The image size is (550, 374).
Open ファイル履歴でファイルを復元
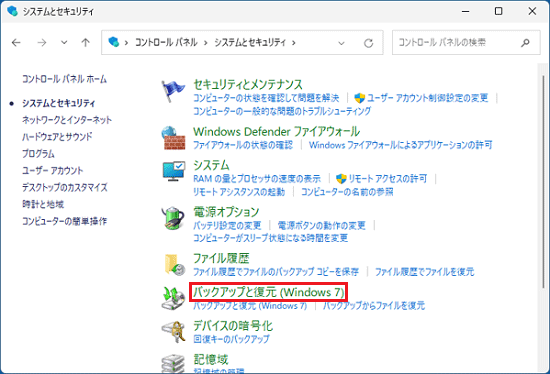pos(424,272)
